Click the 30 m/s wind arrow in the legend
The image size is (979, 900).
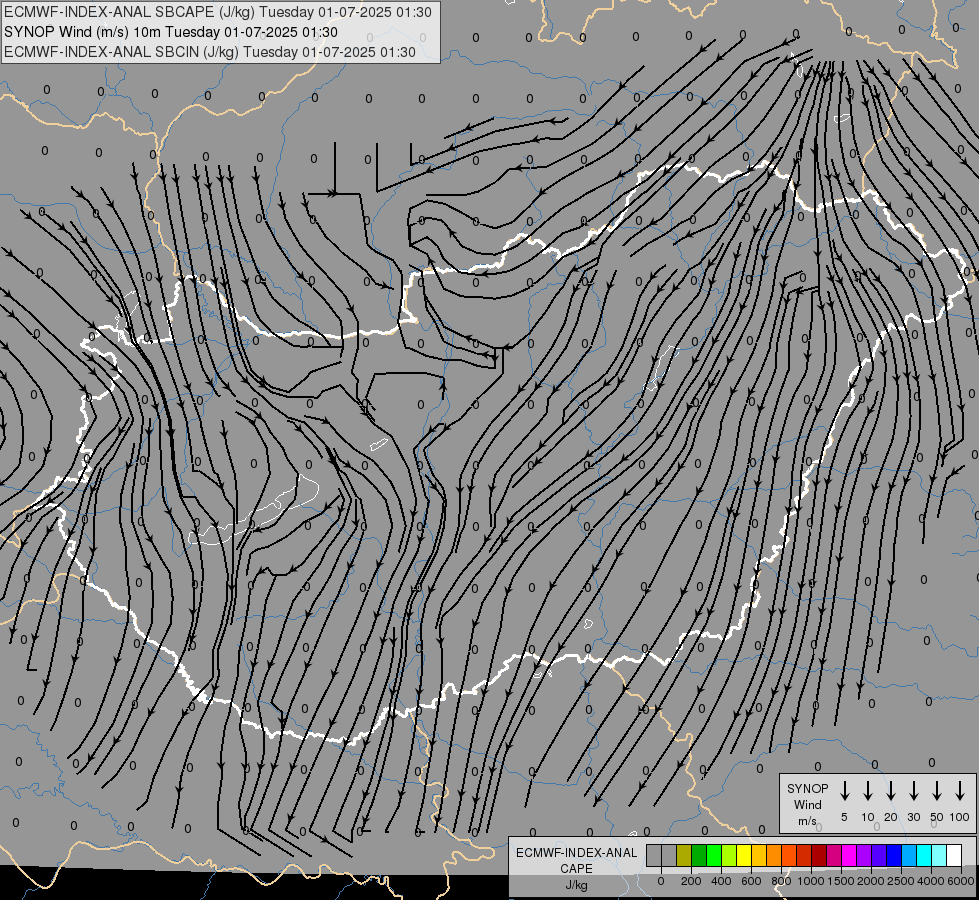point(913,791)
